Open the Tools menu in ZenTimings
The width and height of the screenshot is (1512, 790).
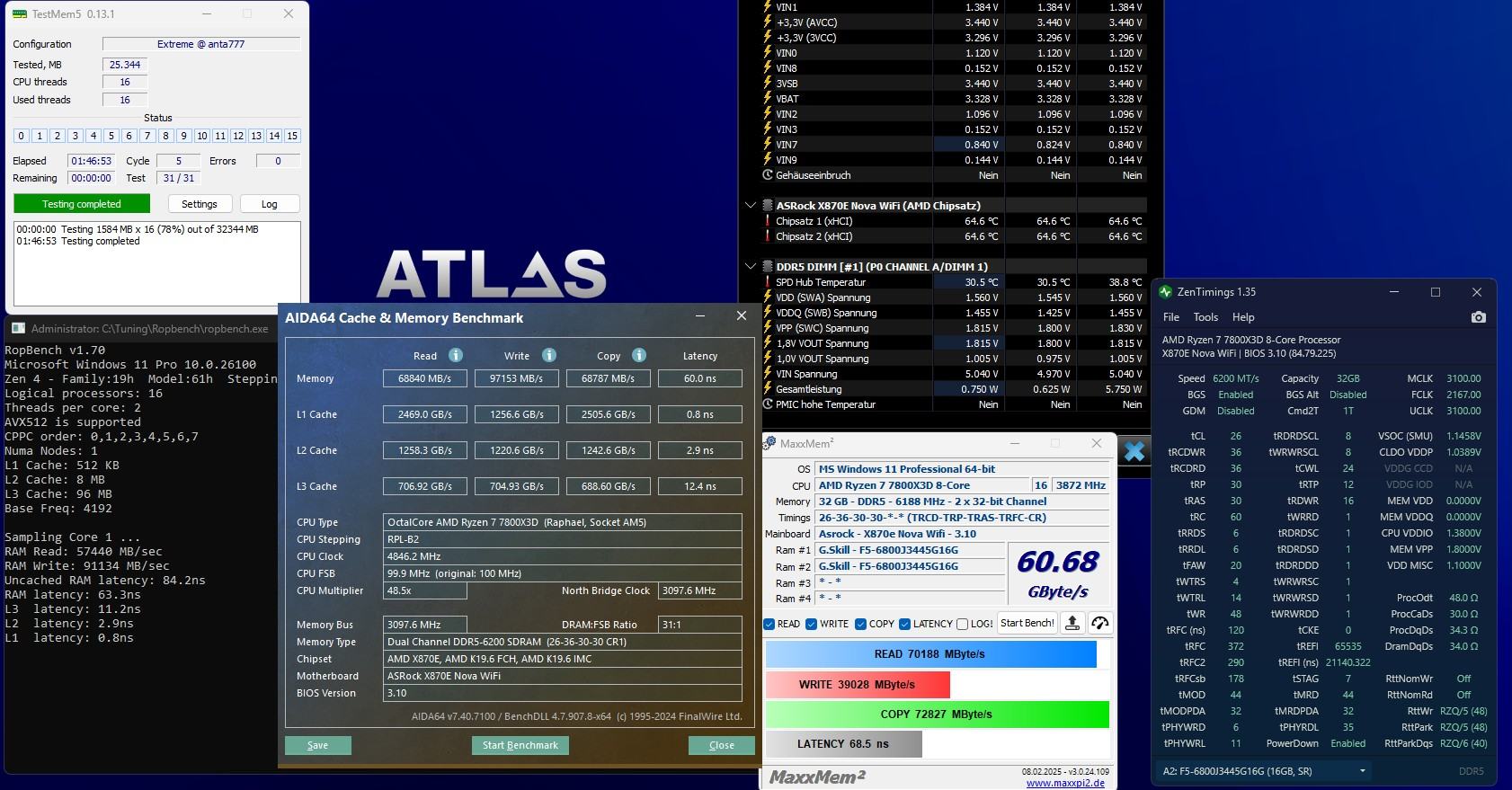click(1205, 317)
